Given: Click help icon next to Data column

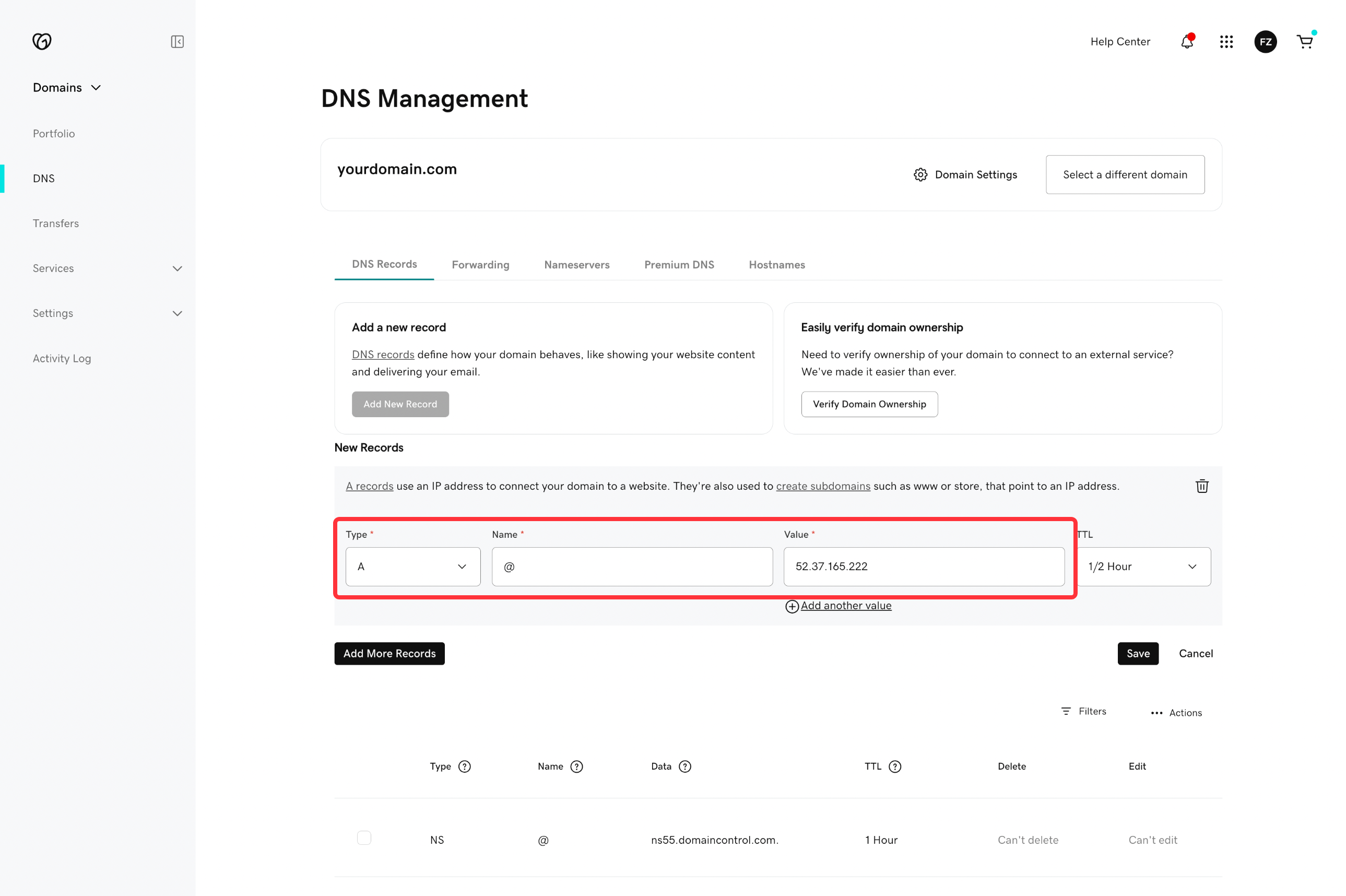Looking at the screenshot, I should [684, 767].
